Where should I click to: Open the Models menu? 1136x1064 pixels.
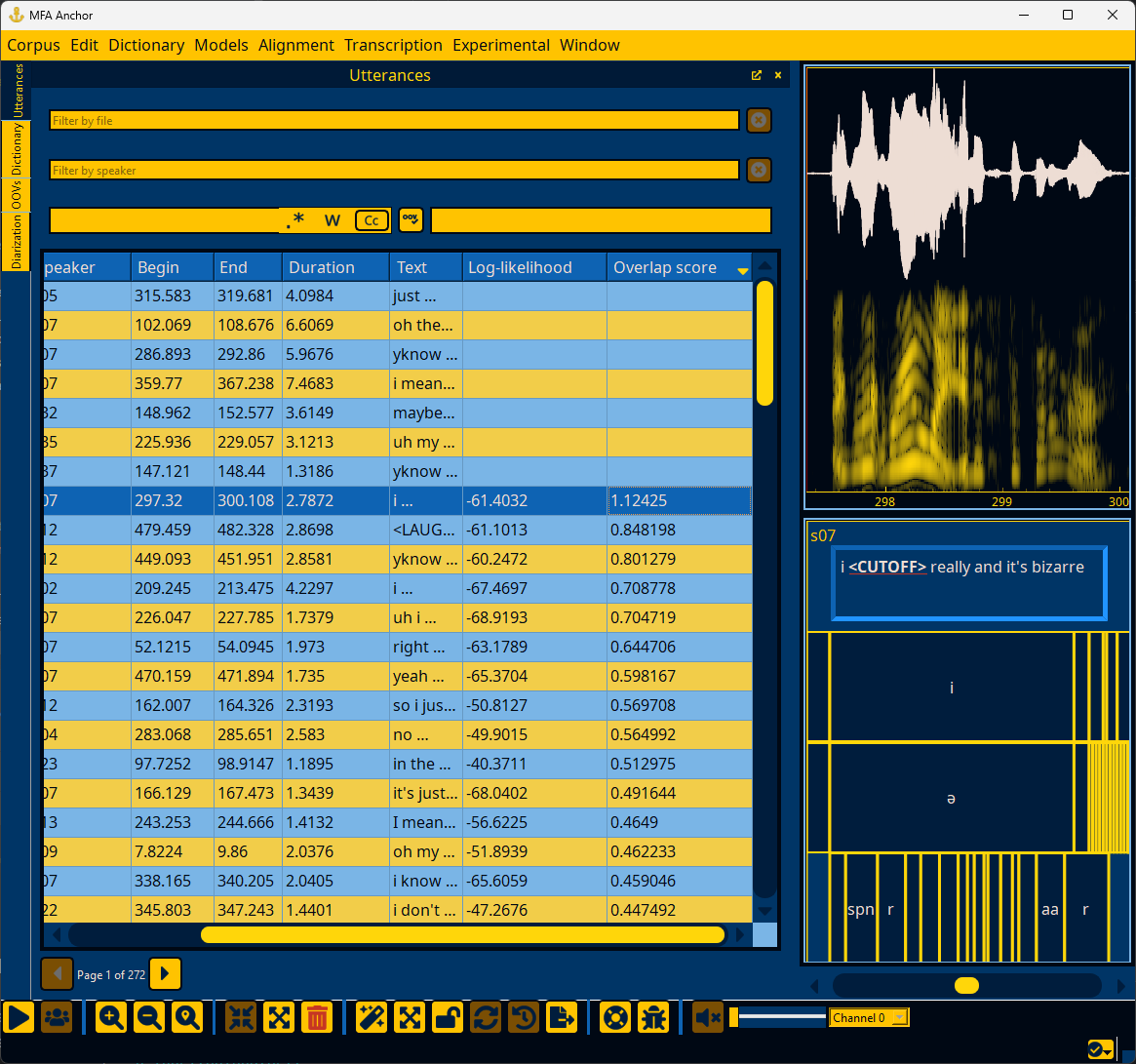click(221, 45)
